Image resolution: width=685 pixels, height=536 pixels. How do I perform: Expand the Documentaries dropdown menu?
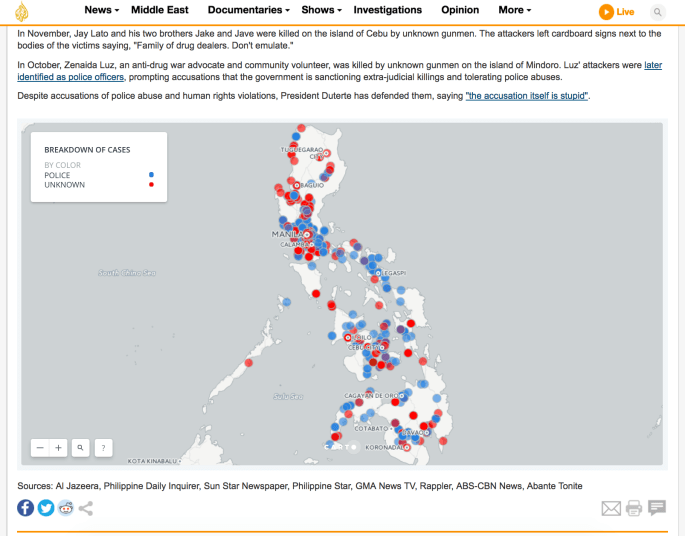(x=248, y=10)
